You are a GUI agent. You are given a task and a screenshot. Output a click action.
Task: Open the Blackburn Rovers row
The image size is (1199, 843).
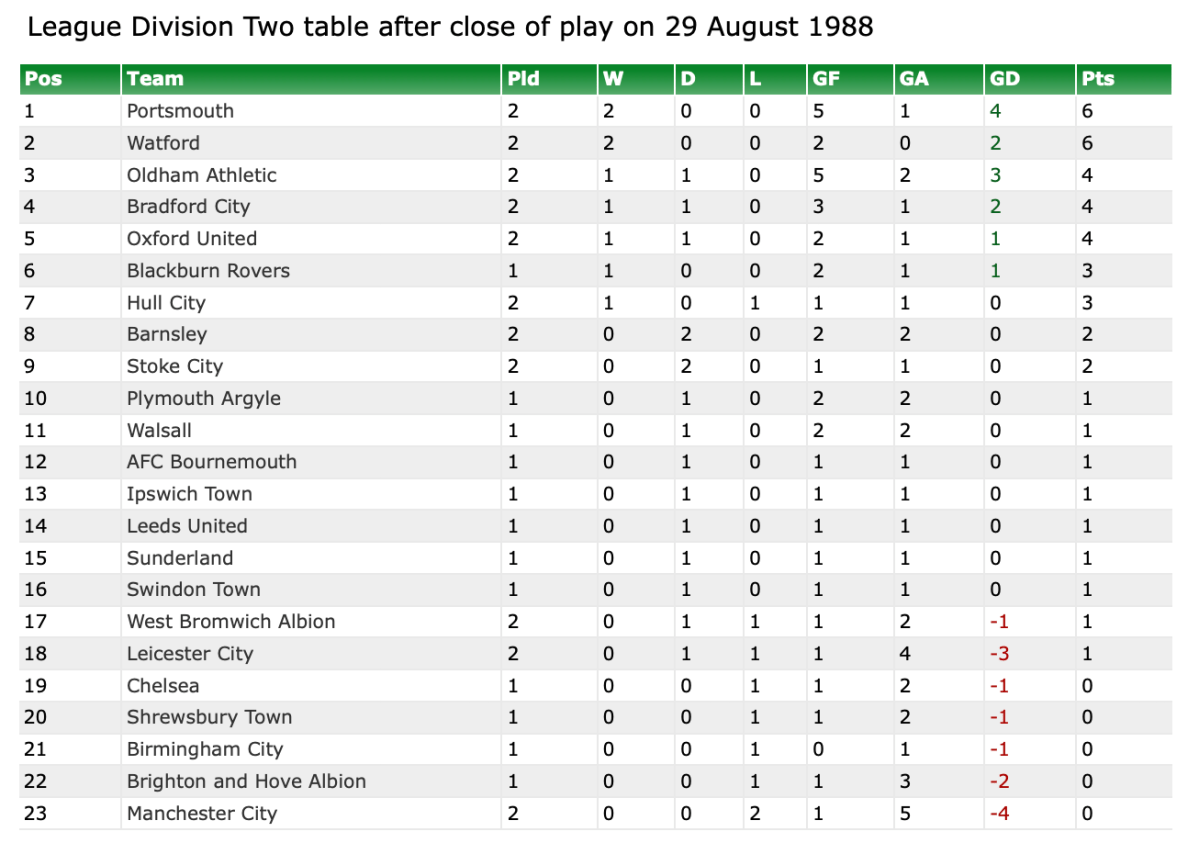[208, 271]
